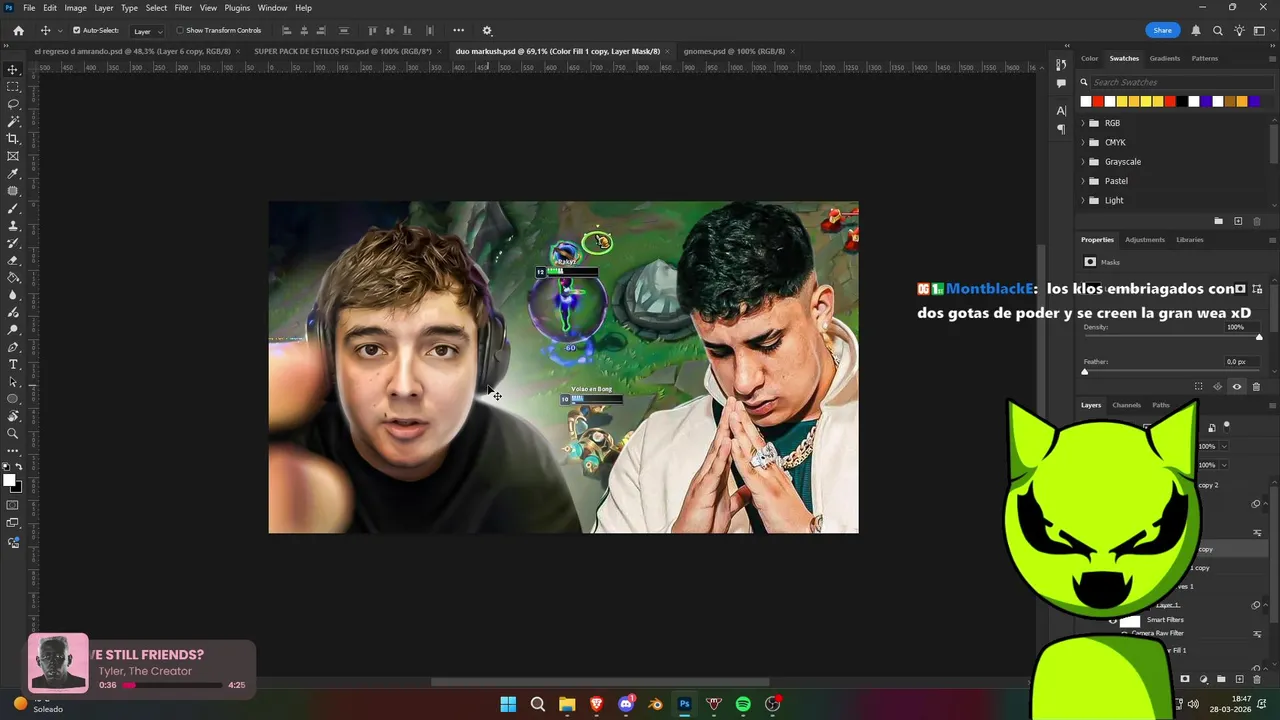Screen dimensions: 1280x720
Task: Open the Filter menu
Action: pyautogui.click(x=183, y=8)
